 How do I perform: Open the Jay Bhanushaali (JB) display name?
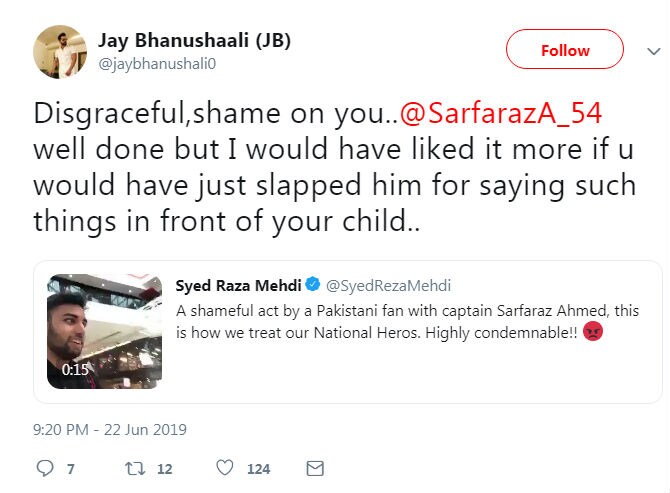pos(193,39)
